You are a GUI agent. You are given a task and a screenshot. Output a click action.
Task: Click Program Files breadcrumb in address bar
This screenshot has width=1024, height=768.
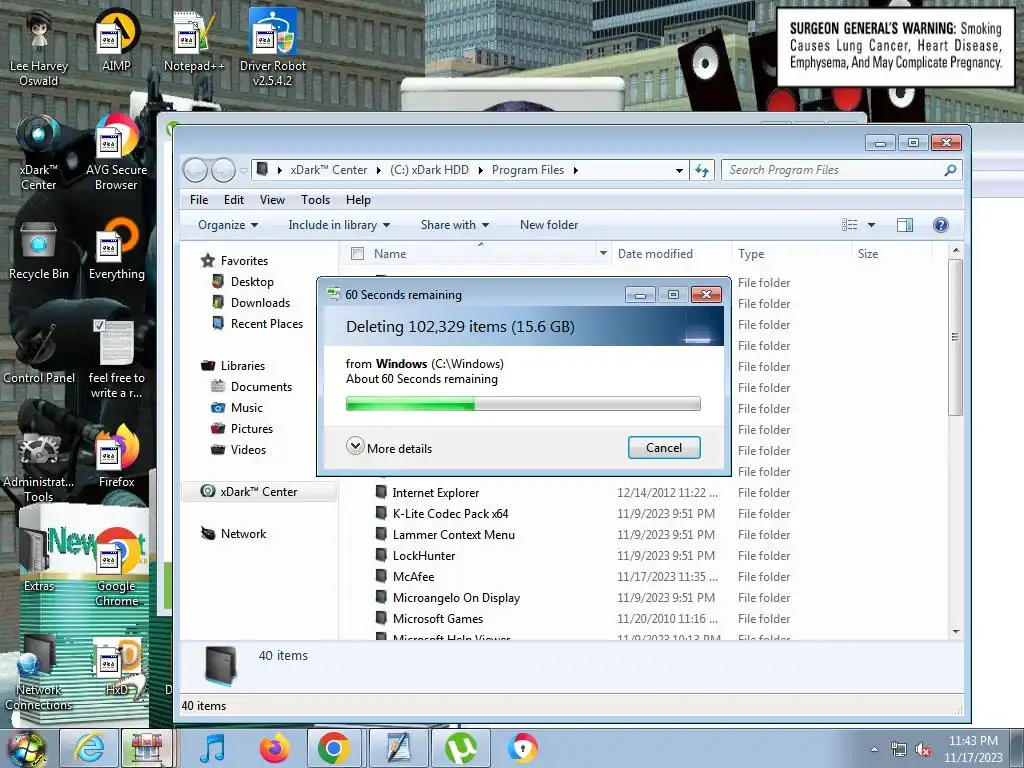pos(528,170)
